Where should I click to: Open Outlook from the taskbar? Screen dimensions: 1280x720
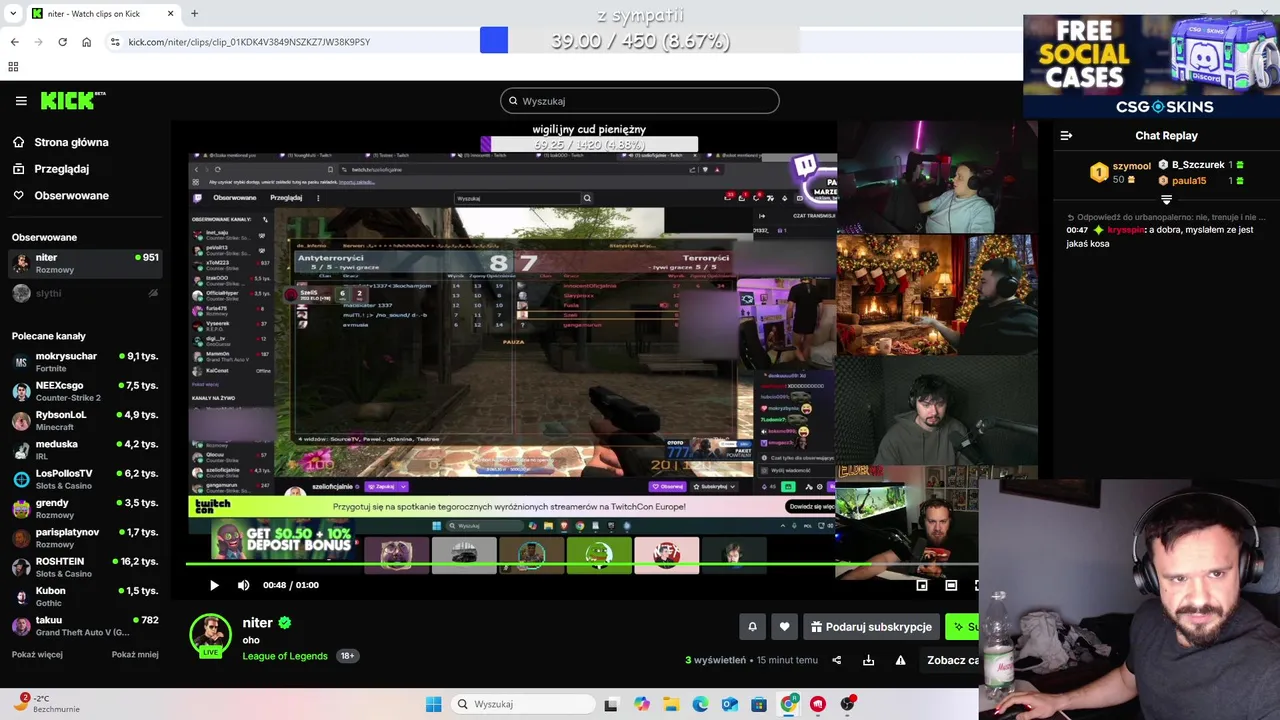point(730,704)
